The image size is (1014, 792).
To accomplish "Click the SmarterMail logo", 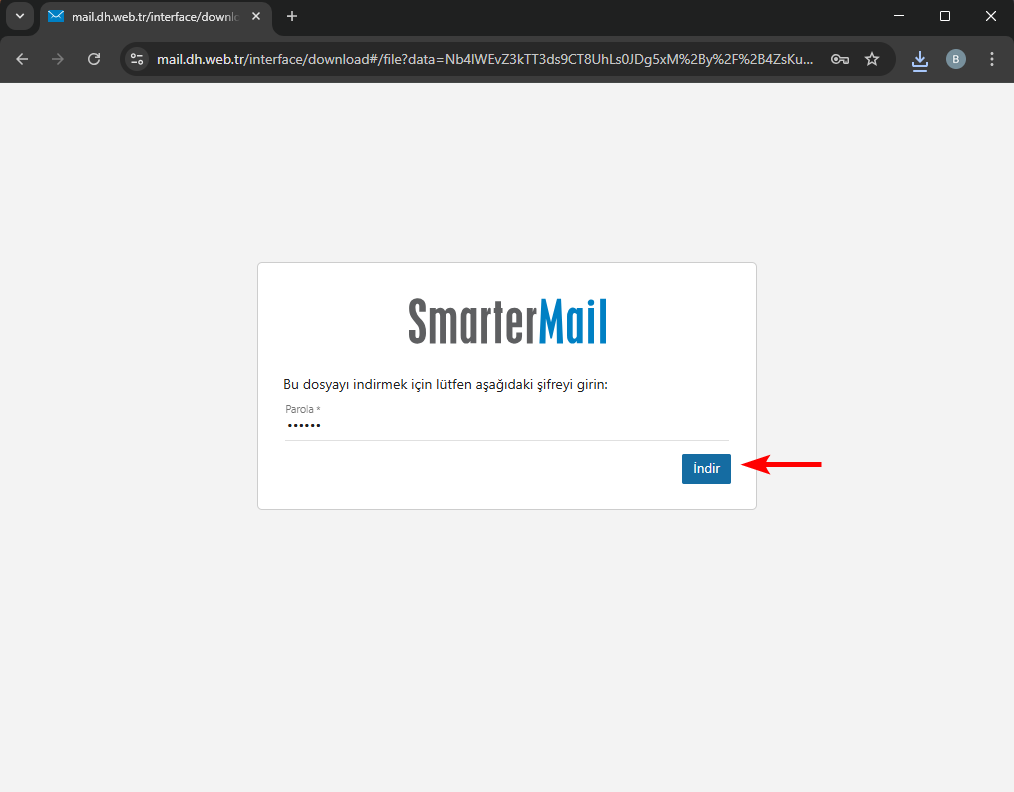I will (507, 321).
